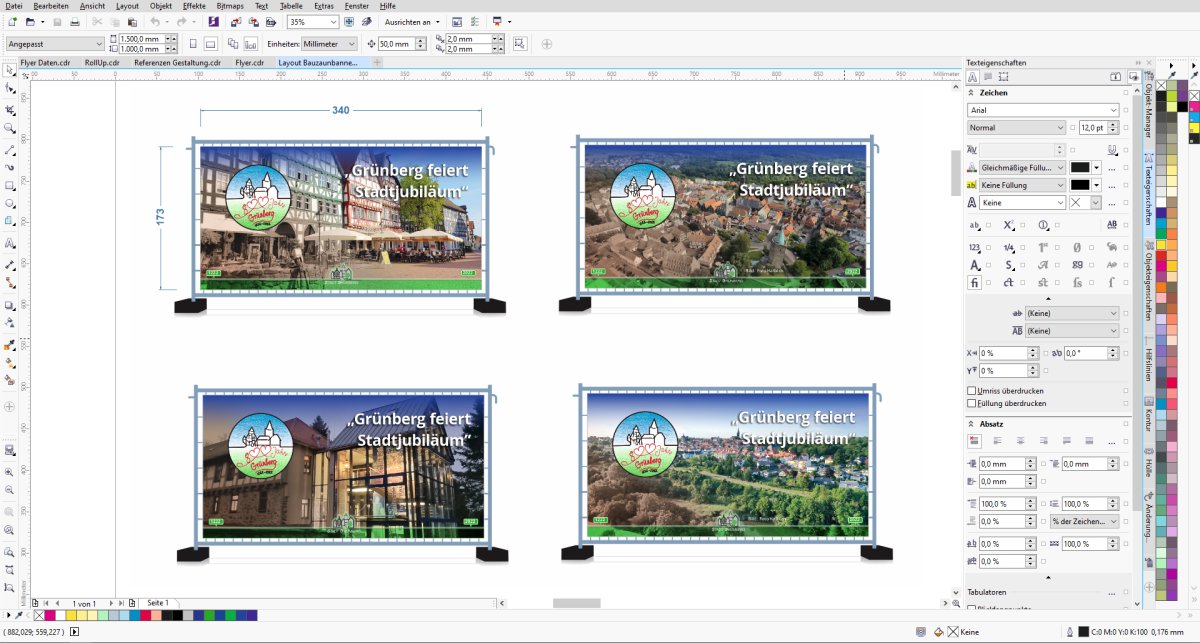Open the Extras menu
The width and height of the screenshot is (1200, 643).
coord(324,6)
